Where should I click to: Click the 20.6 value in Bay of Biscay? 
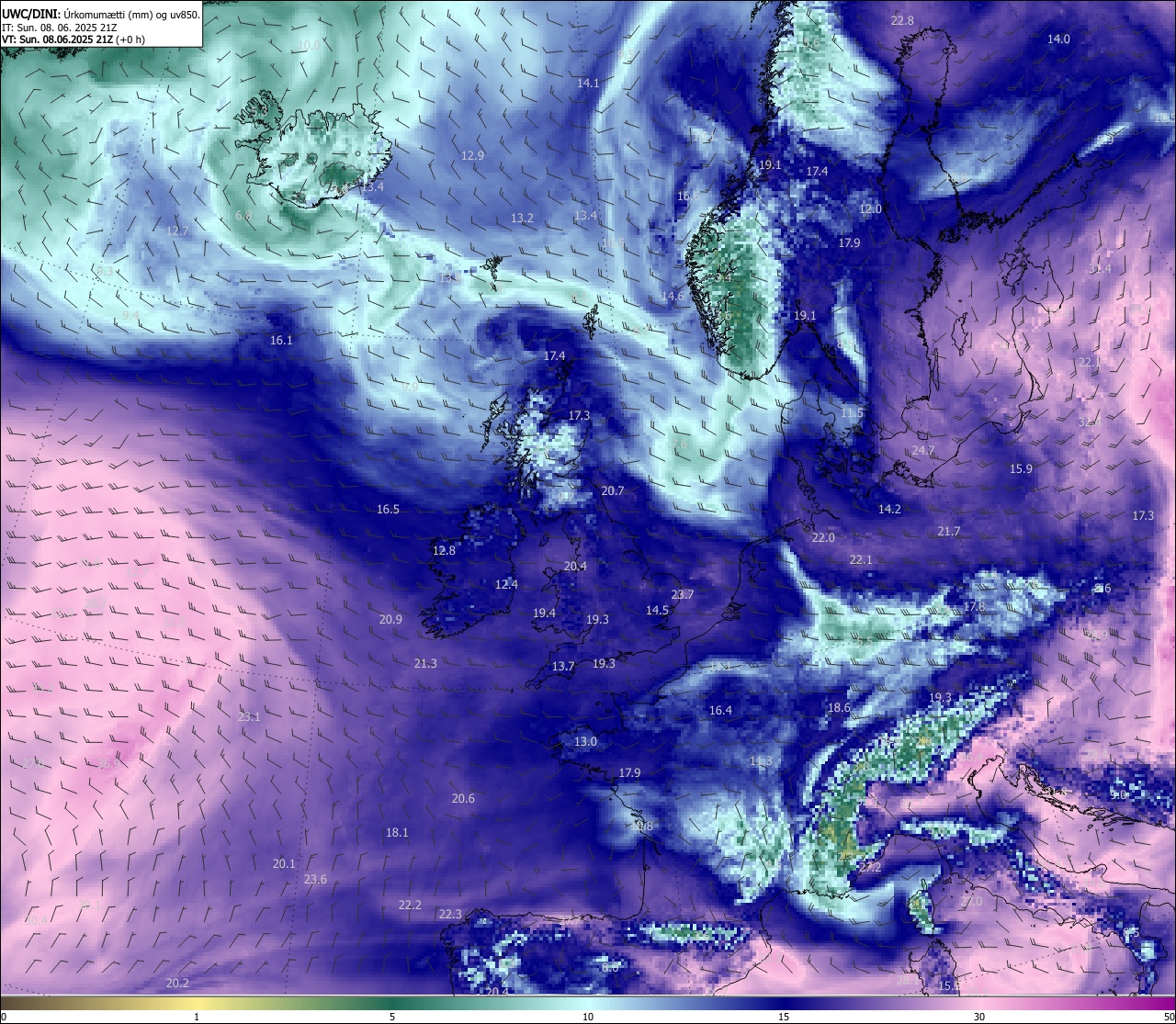tap(463, 798)
